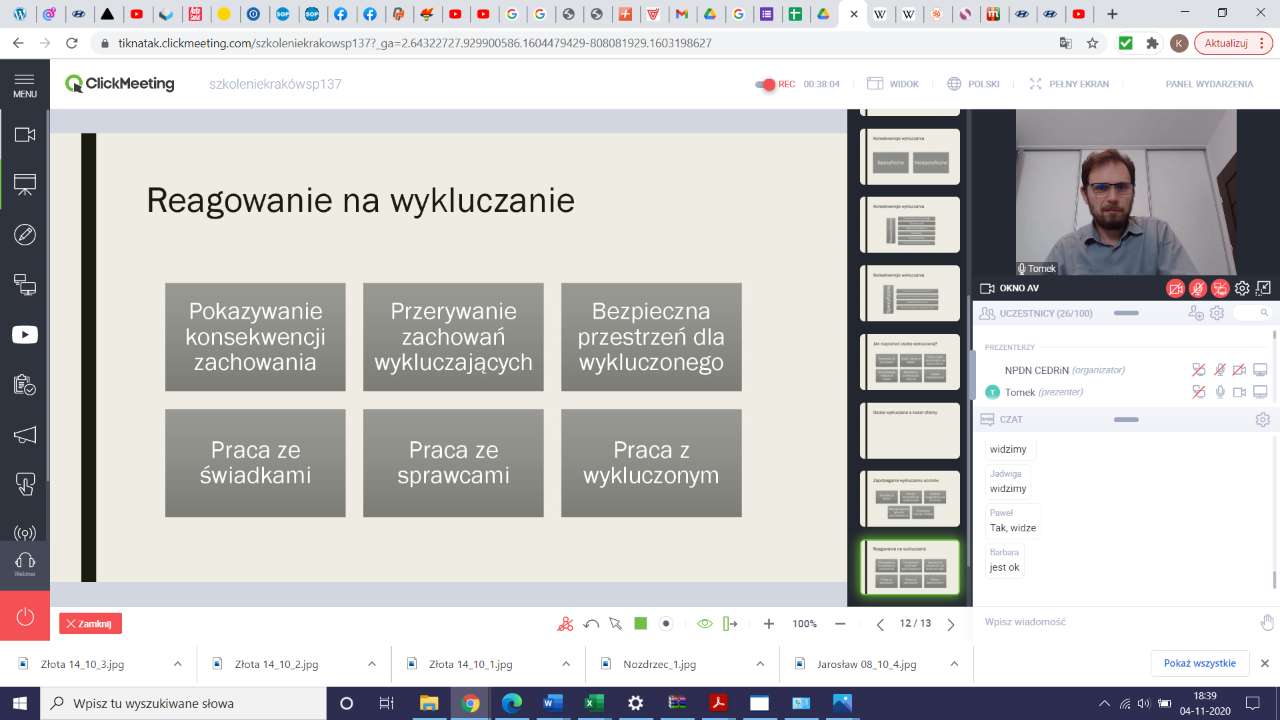Click the invite participant icon
Image resolution: width=1280 pixels, height=720 pixels.
(x=1196, y=313)
